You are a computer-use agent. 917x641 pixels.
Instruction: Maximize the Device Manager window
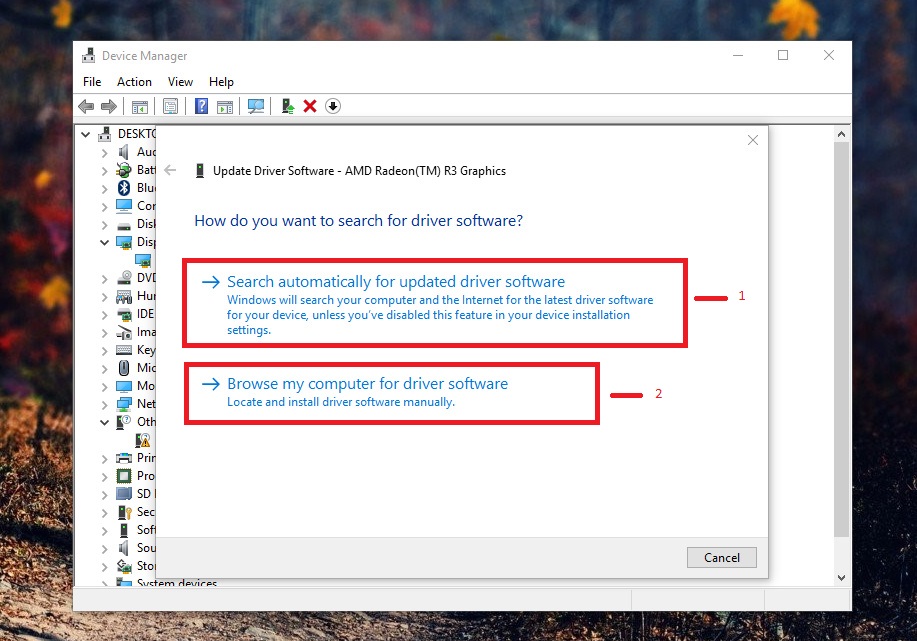tap(783, 55)
